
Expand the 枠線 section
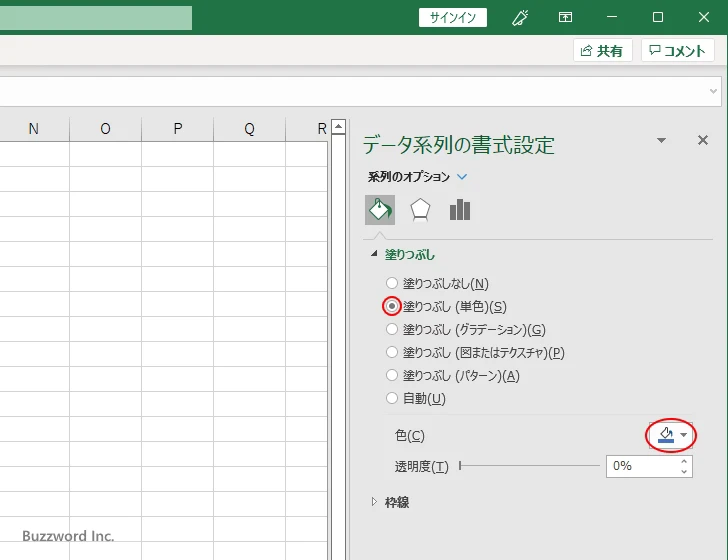tap(374, 502)
